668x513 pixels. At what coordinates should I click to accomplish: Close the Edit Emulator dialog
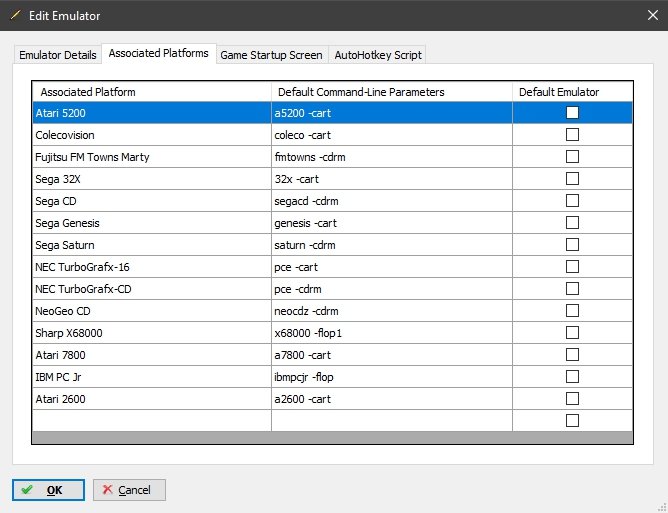click(652, 15)
